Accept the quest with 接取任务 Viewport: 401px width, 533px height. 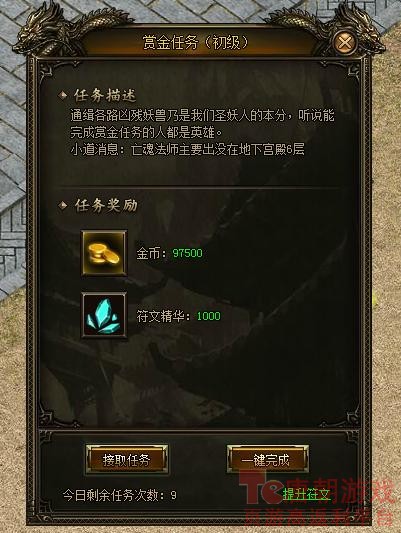tap(127, 460)
